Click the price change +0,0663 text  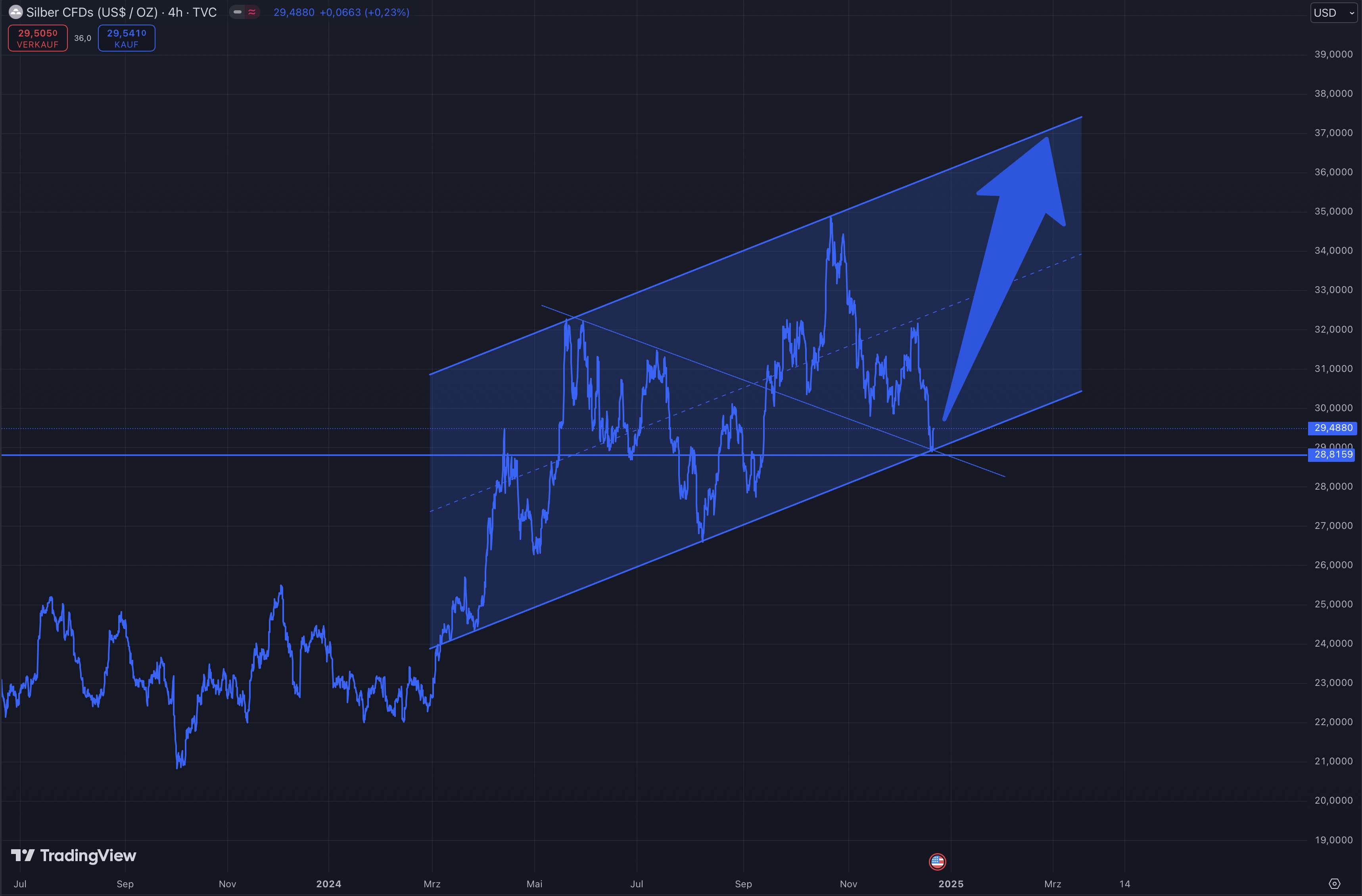[340, 12]
